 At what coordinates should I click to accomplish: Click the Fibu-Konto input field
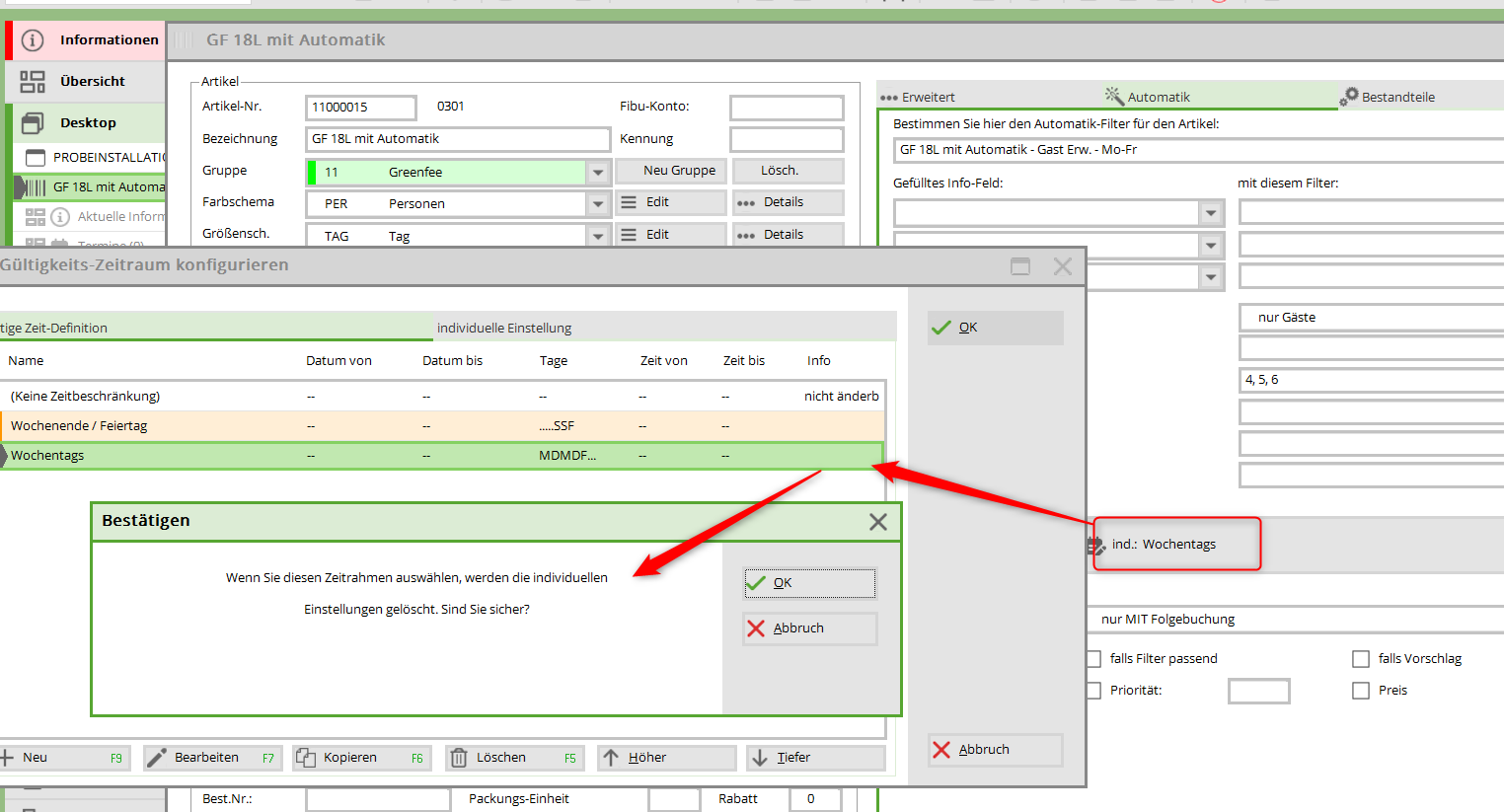(x=787, y=108)
